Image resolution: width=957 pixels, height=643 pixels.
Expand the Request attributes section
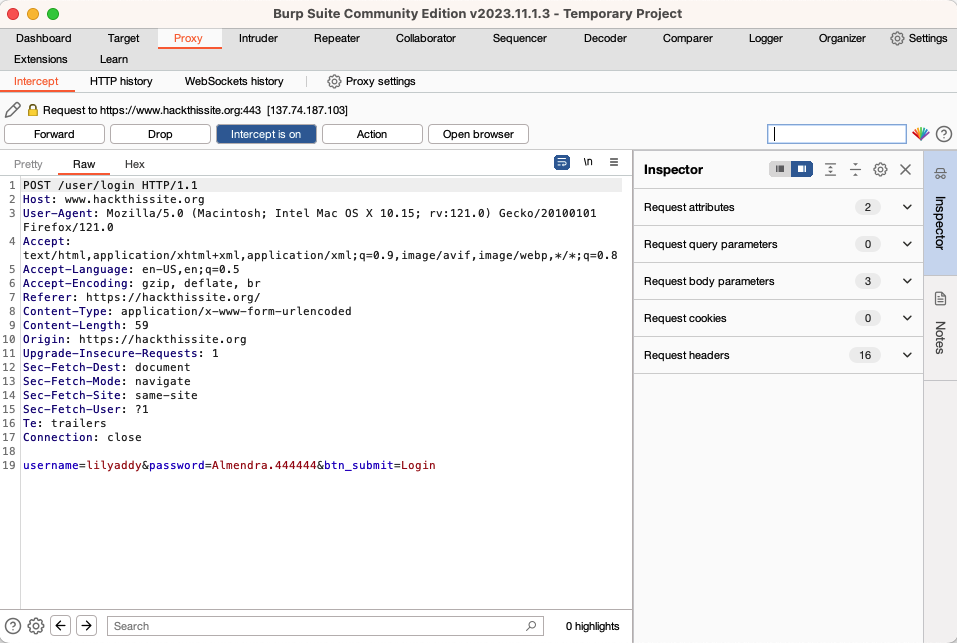click(x=906, y=207)
